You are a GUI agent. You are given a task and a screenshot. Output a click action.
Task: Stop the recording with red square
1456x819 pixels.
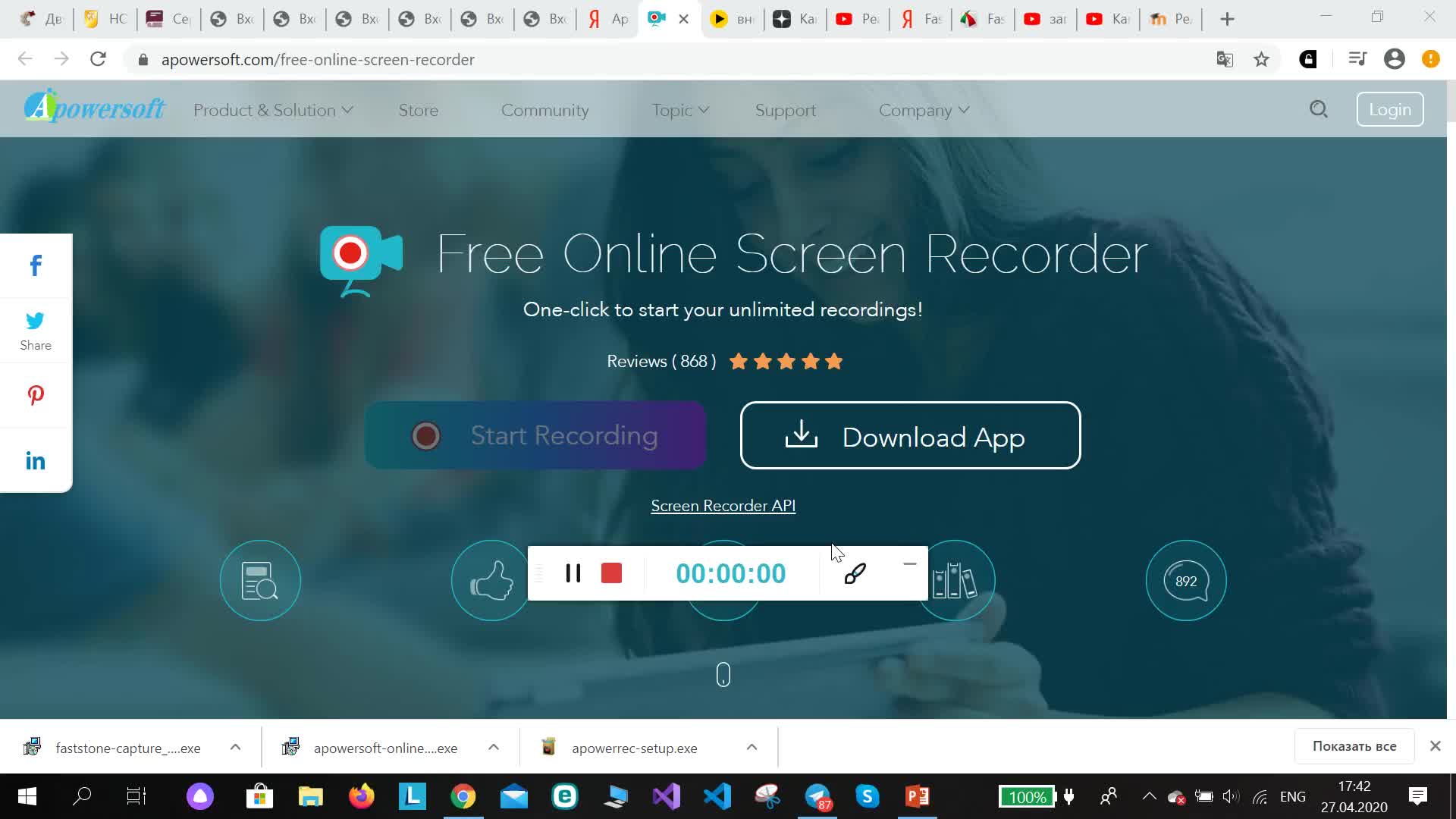[x=611, y=573]
